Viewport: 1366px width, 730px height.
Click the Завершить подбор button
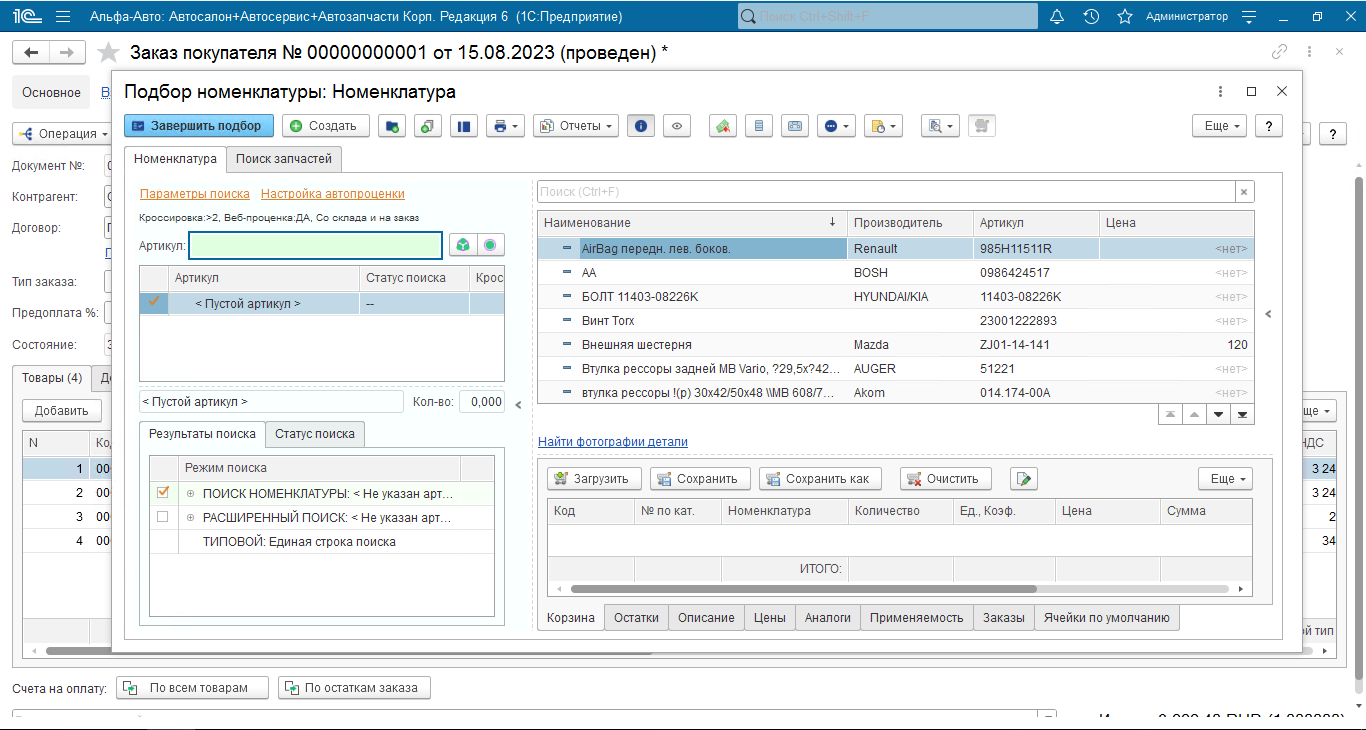[x=199, y=126]
